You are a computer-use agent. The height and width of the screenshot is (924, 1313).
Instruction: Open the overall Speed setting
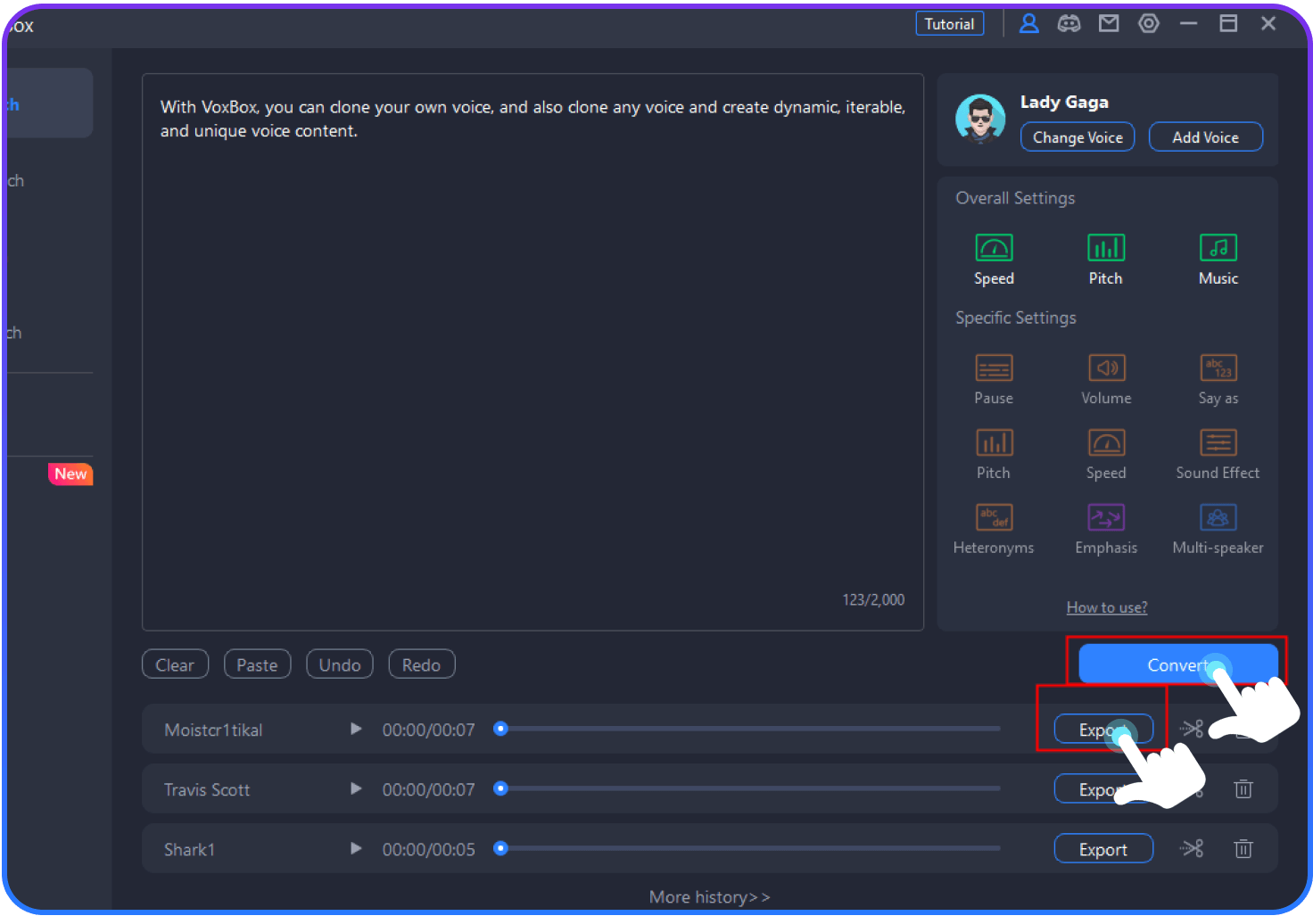coord(994,259)
